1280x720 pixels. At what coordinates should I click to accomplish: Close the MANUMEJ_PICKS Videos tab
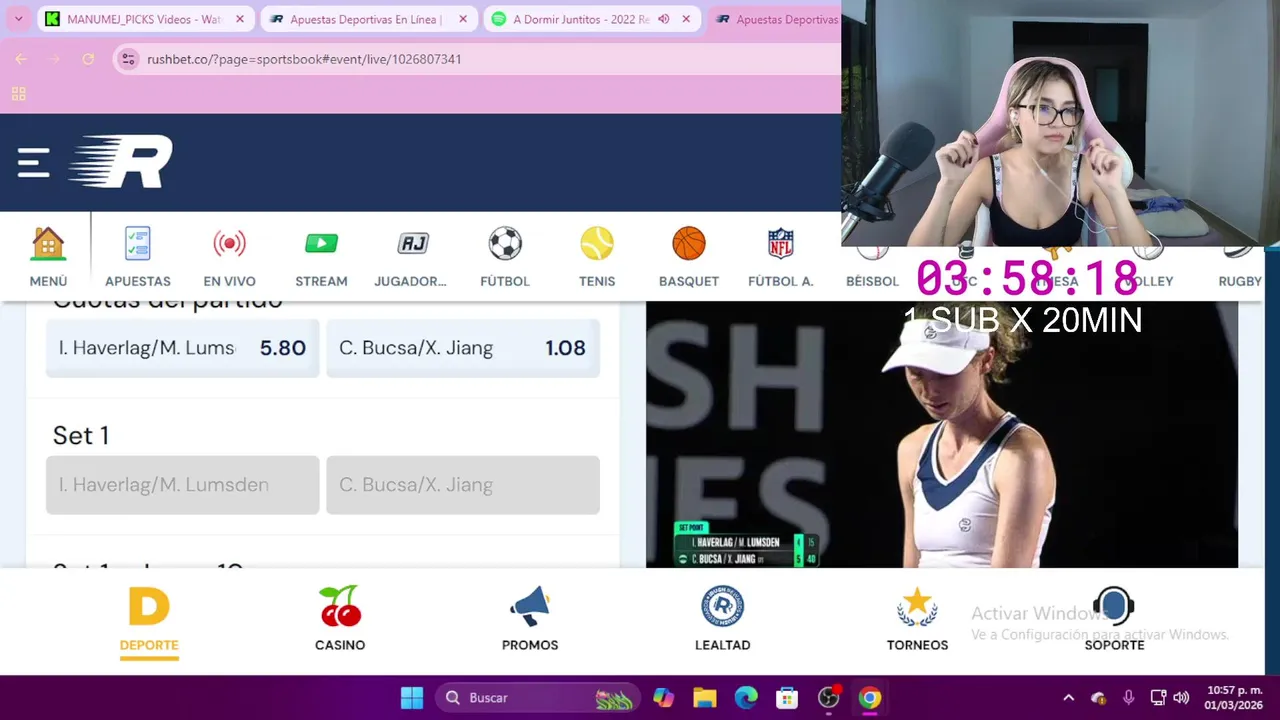(239, 19)
